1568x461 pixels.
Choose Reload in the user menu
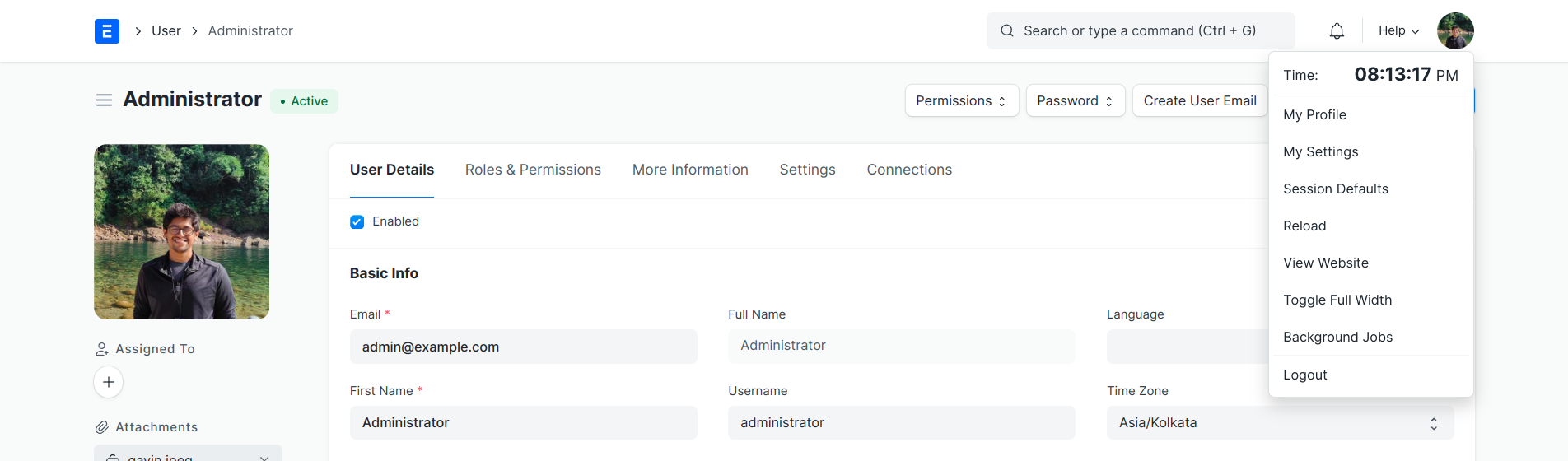click(x=1371, y=226)
